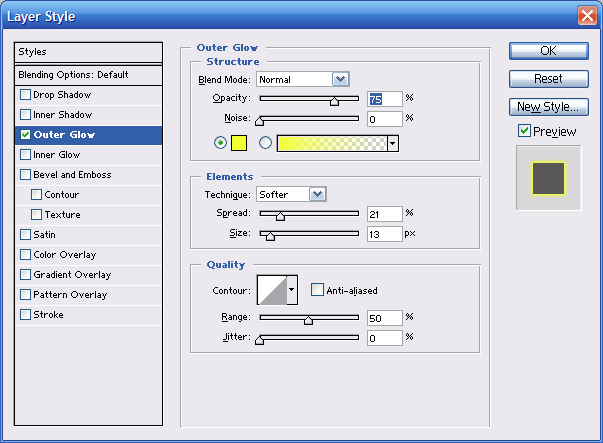Click the Contour curve thumbnail
The width and height of the screenshot is (603, 443).
coord(272,290)
